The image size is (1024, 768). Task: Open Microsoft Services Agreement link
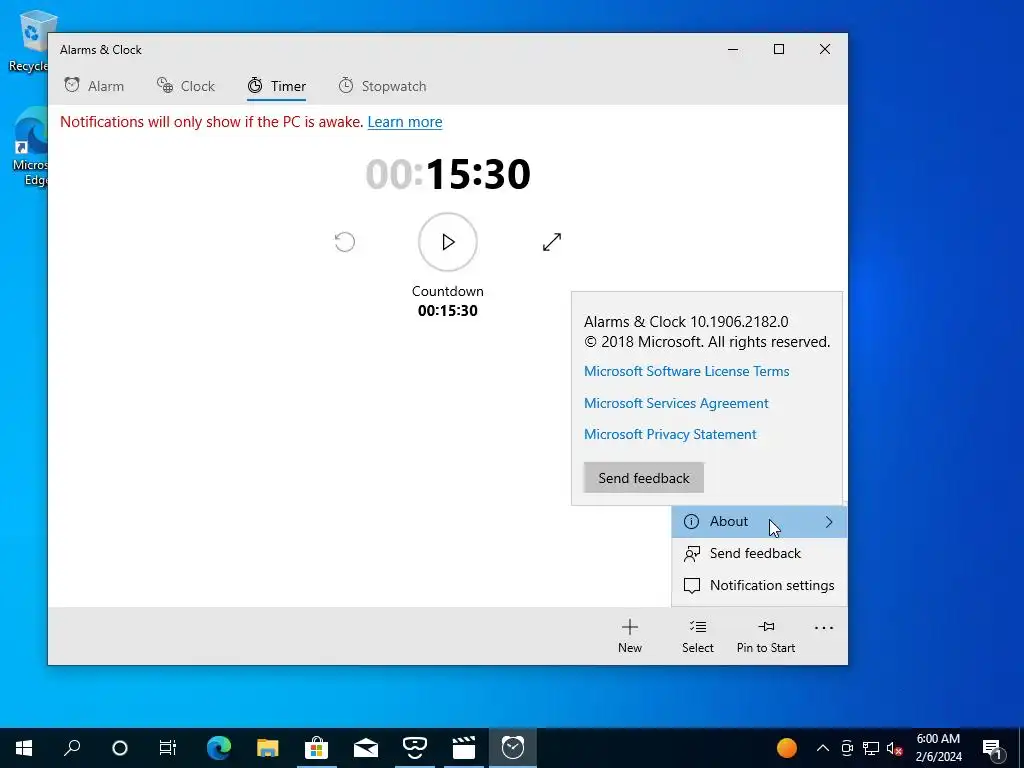tap(676, 403)
